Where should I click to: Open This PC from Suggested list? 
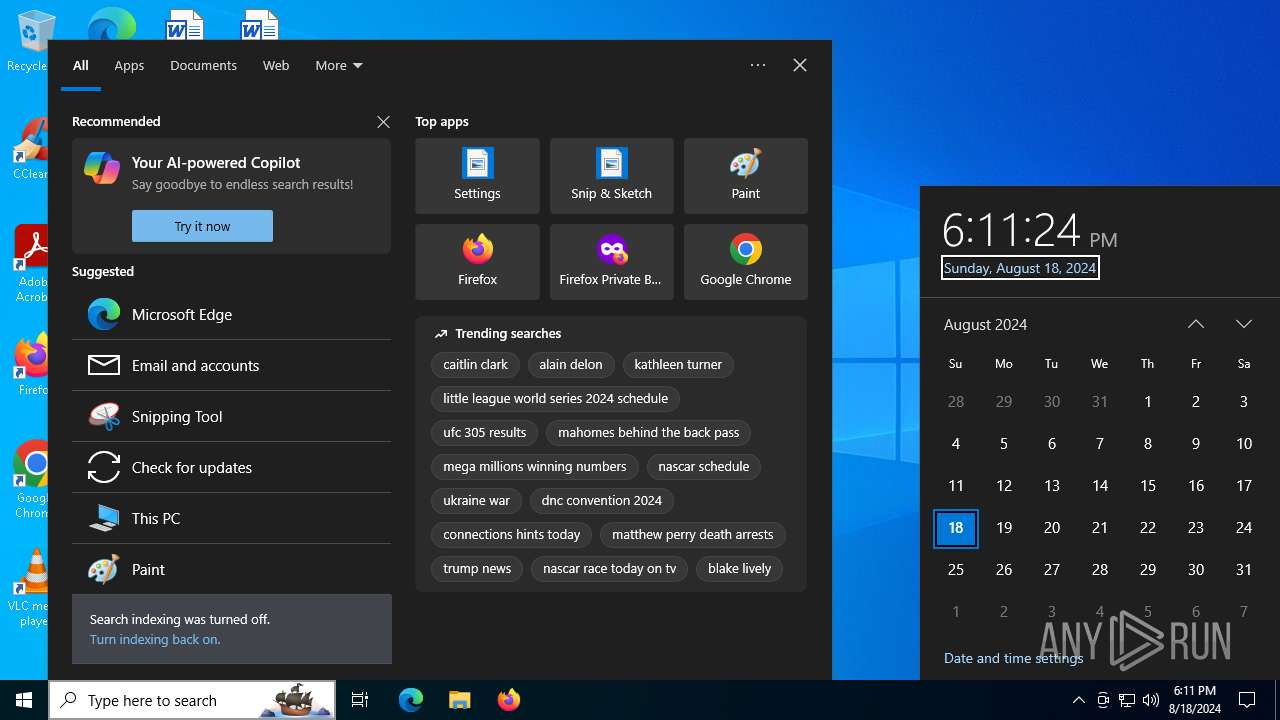pyautogui.click(x=231, y=518)
